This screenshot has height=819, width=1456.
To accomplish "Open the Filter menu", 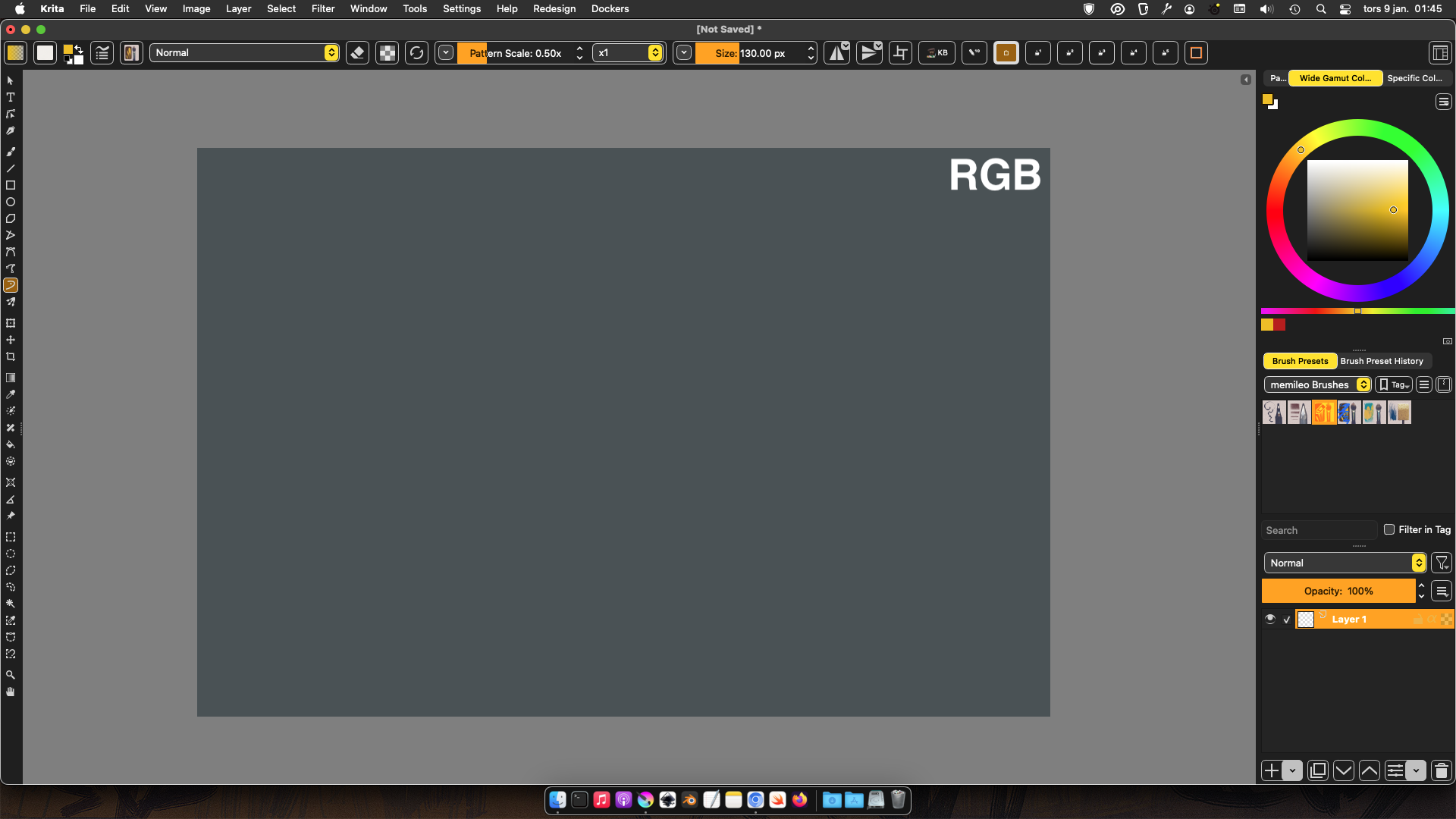I will 323,8.
